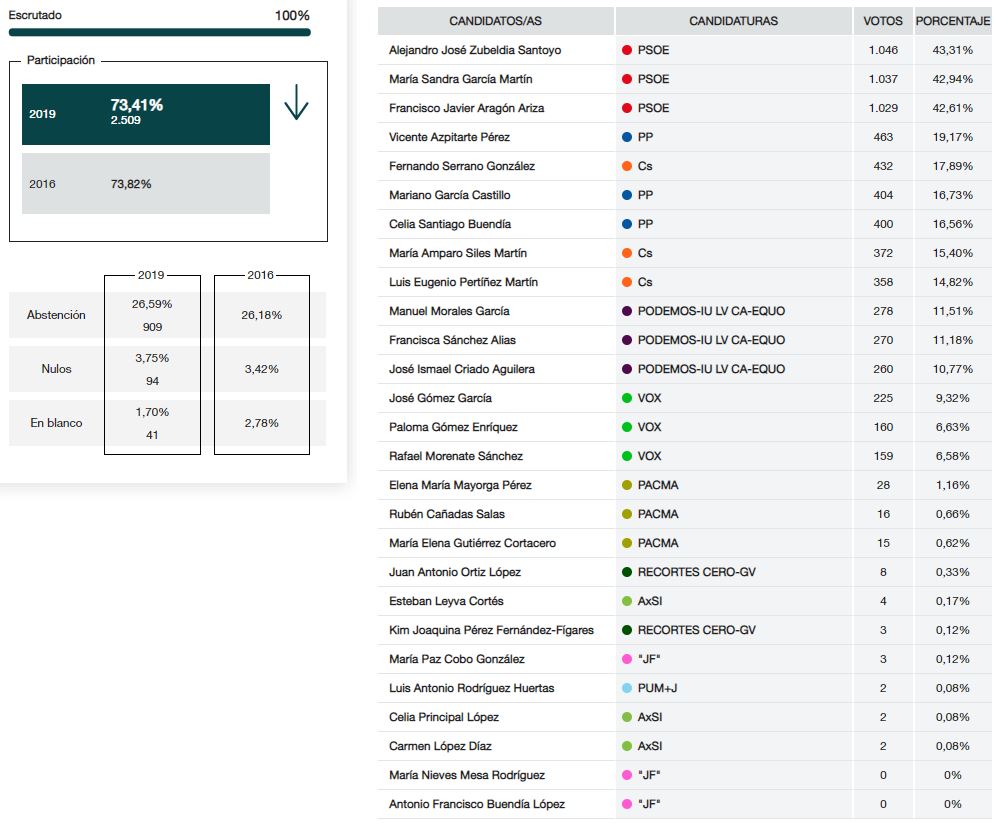
Task: Click the purple PODEMOS dot beside Manuel Morales García
Action: (x=627, y=311)
